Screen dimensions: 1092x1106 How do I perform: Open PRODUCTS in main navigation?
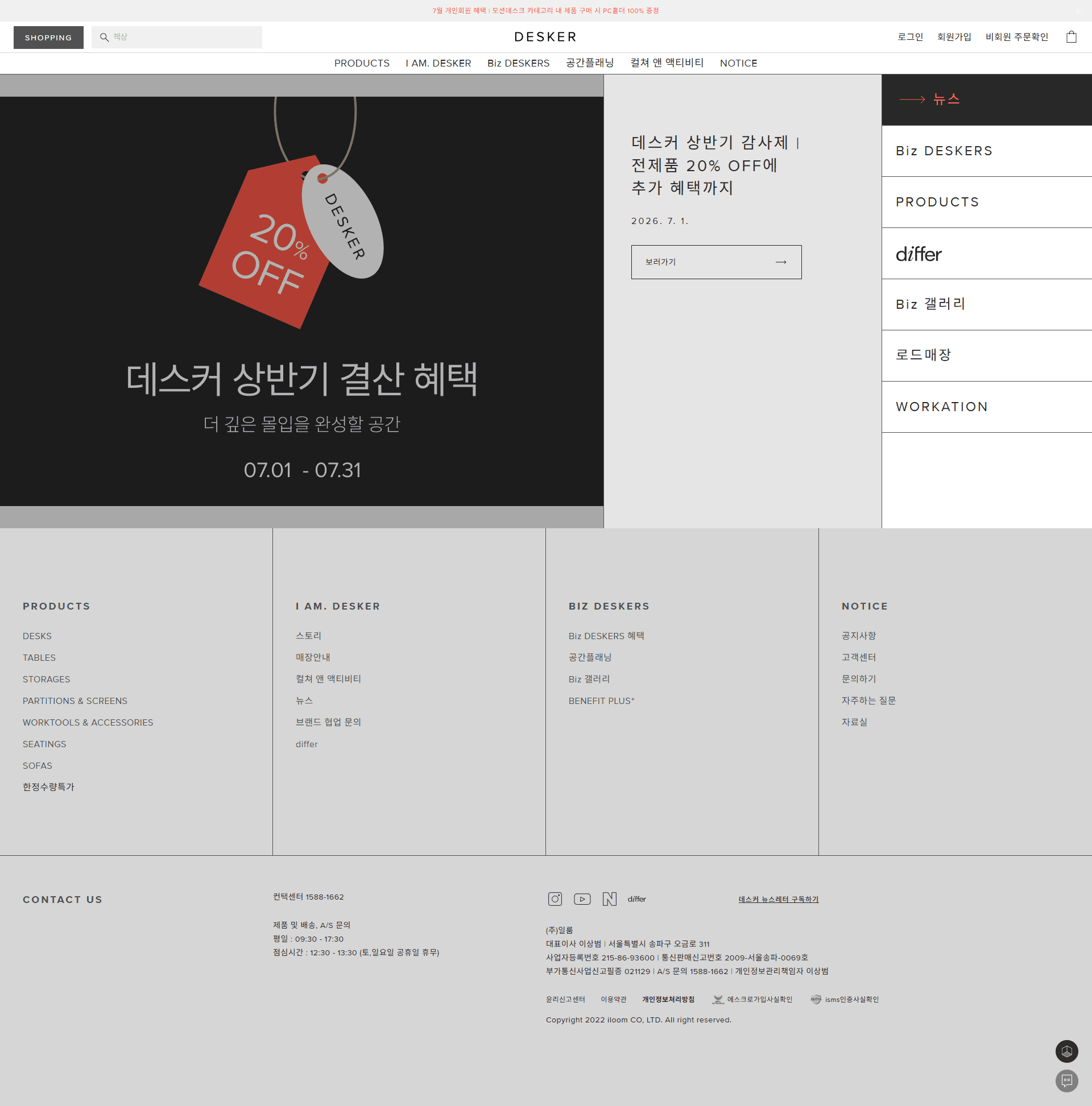pos(362,63)
